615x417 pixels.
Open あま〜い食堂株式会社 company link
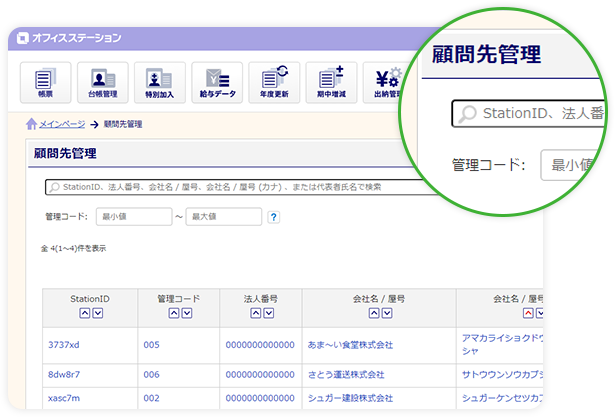tap(350, 345)
